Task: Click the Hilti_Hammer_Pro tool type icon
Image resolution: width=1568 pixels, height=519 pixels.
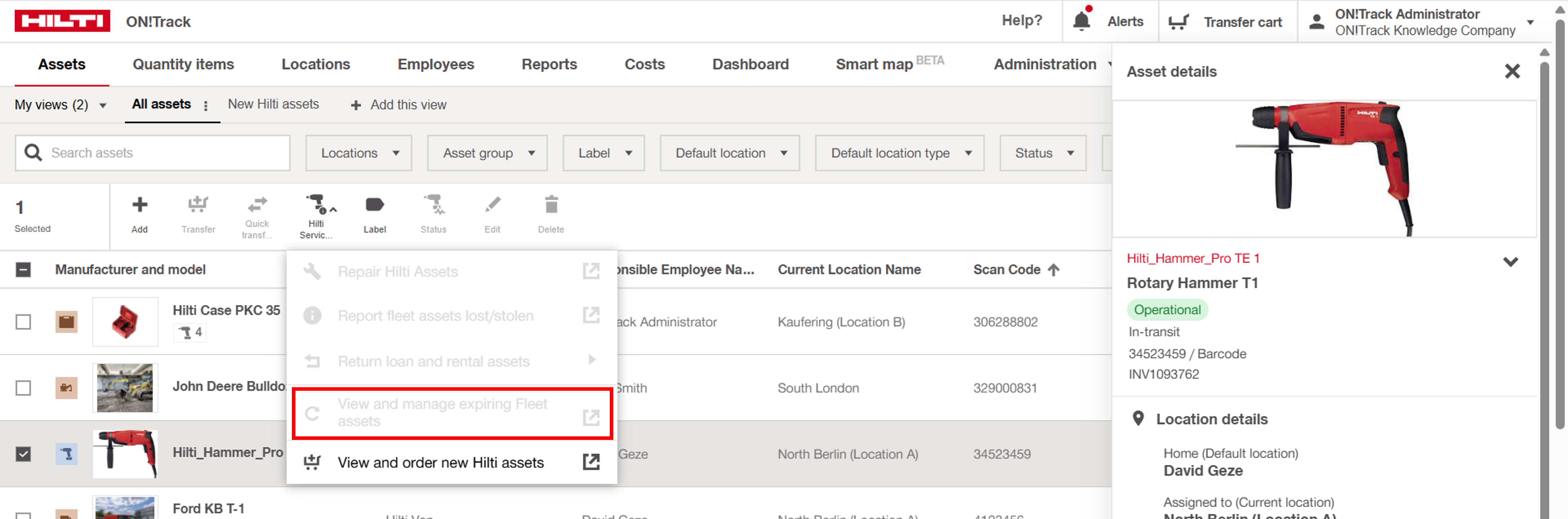Action: coord(66,454)
